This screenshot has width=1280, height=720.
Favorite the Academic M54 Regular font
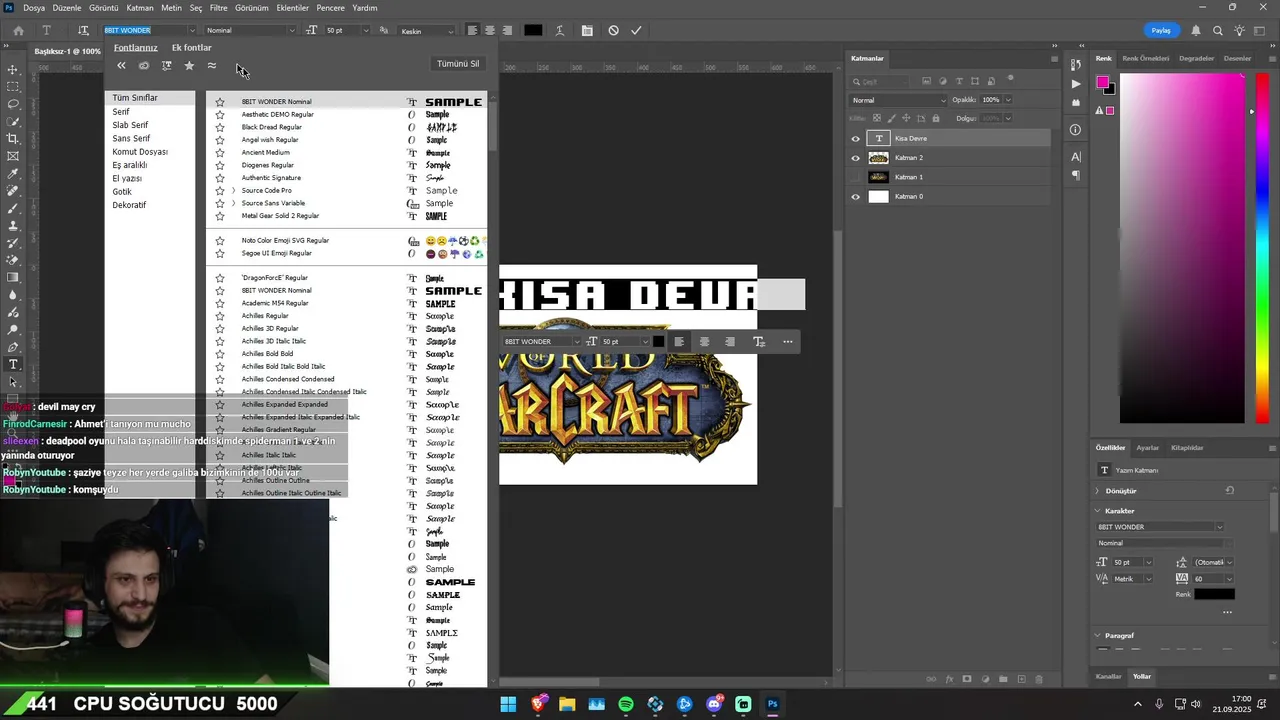point(220,303)
